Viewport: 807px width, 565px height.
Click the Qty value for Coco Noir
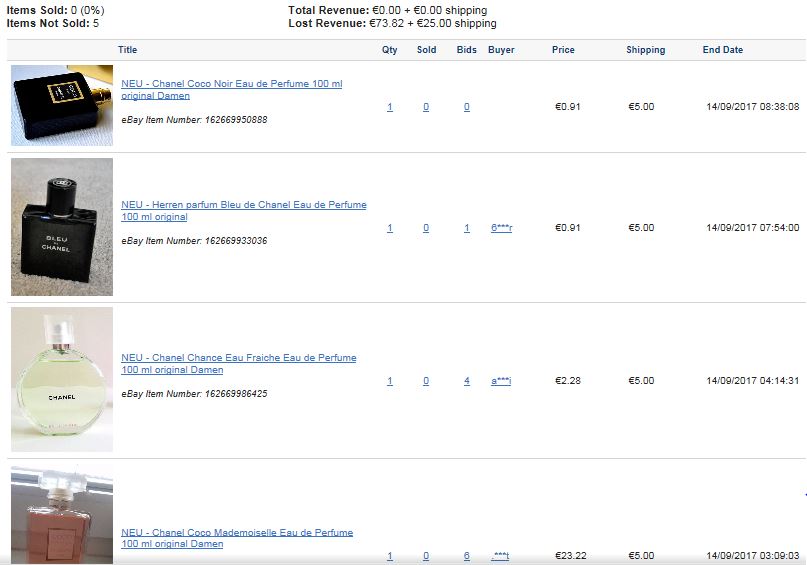click(390, 107)
